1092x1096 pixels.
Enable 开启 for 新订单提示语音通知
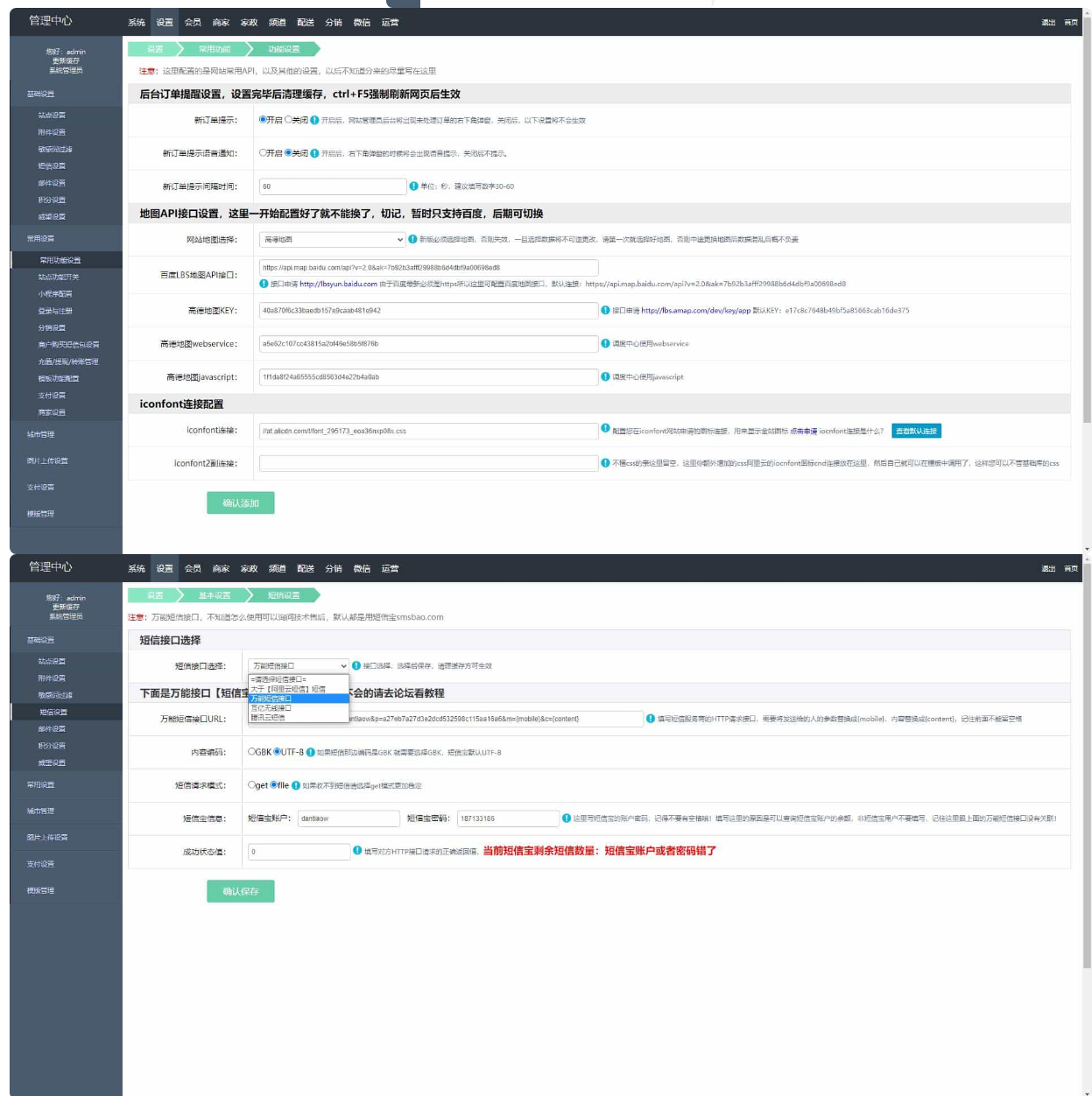tap(263, 153)
